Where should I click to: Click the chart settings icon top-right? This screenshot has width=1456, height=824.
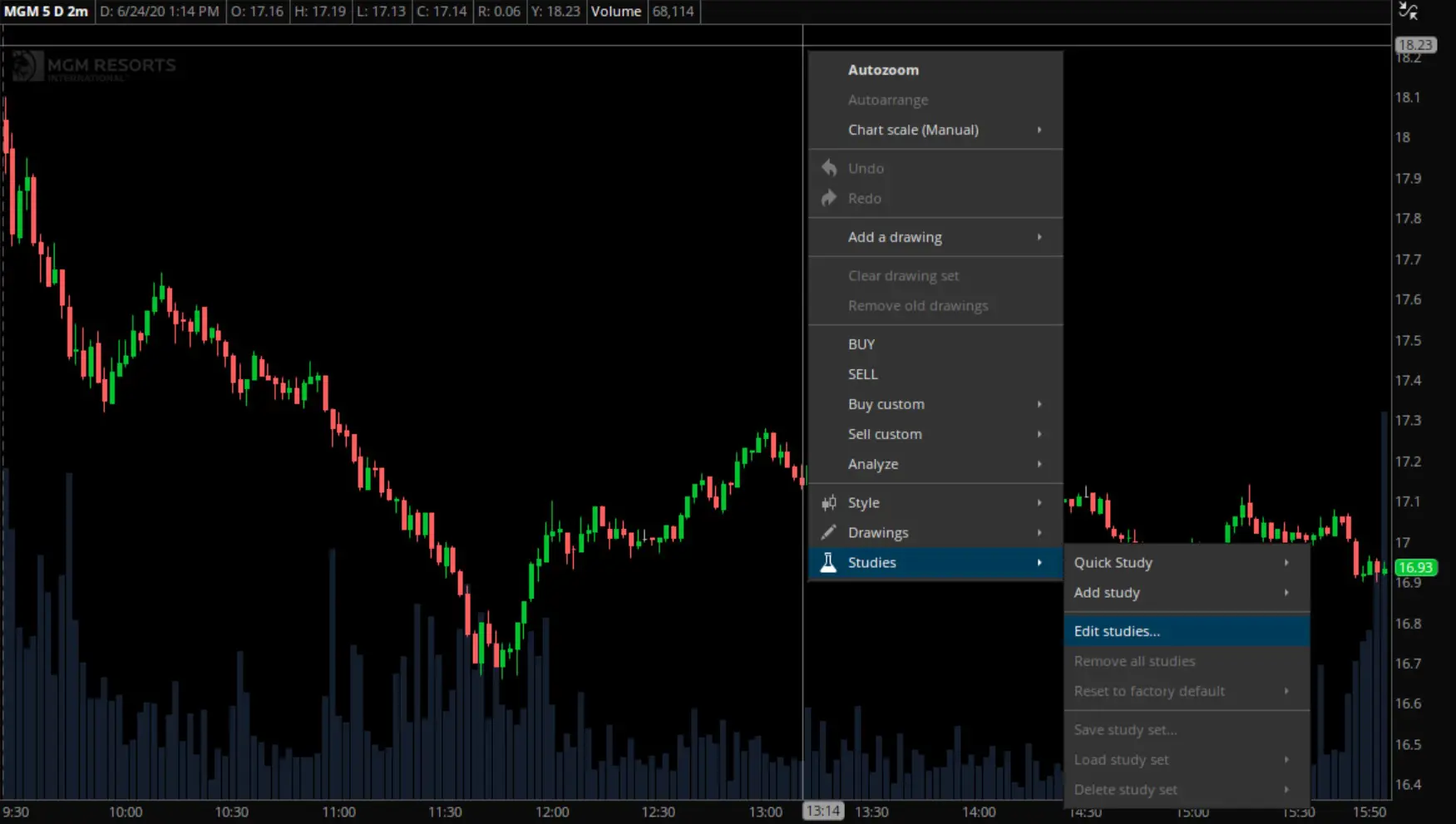[1408, 11]
